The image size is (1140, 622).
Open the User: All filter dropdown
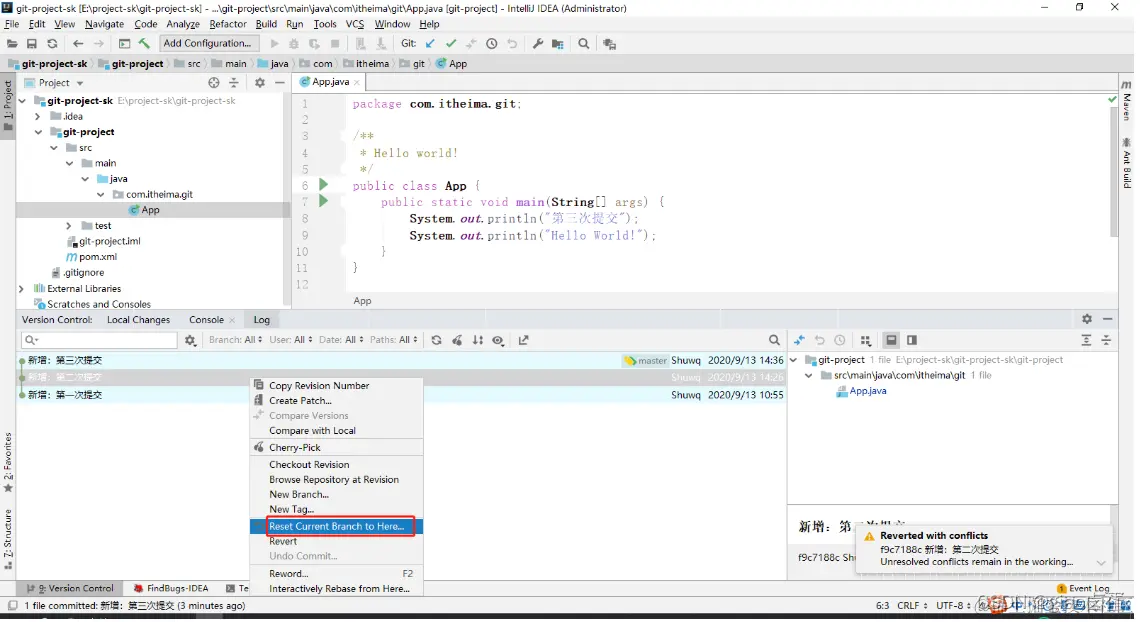click(291, 340)
